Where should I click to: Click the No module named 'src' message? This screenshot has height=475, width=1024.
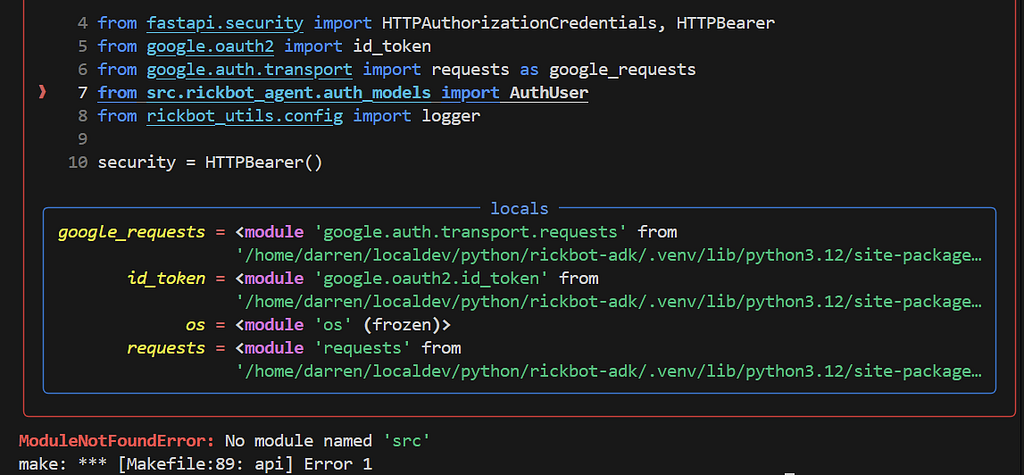click(328, 441)
